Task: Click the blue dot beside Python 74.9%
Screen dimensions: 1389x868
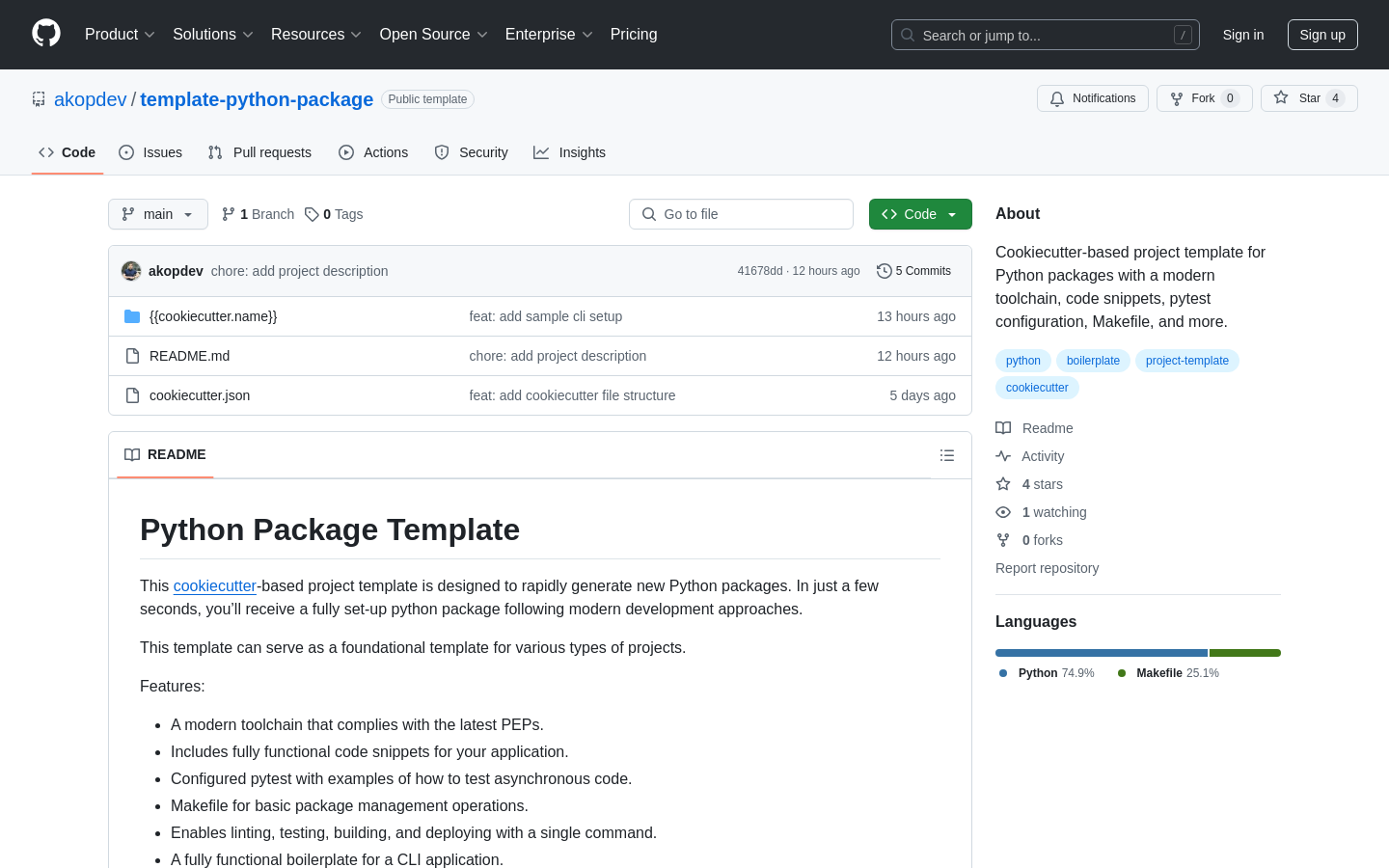Action: [1003, 673]
